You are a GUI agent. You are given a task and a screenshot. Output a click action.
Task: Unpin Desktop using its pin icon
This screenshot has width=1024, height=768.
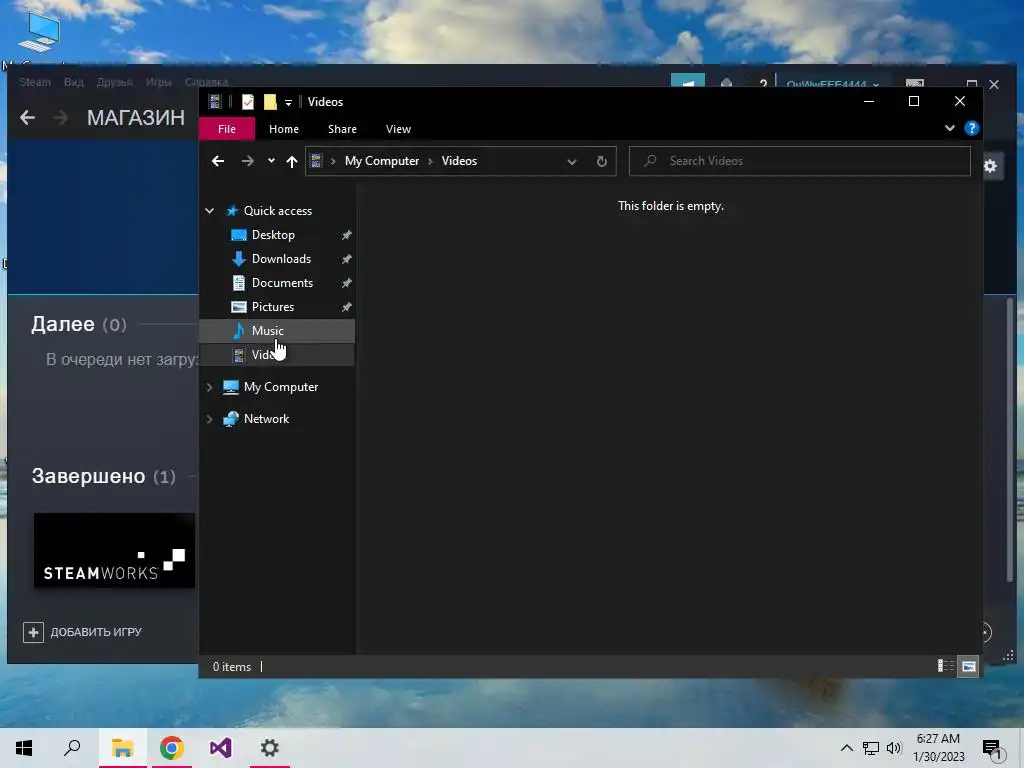click(x=347, y=234)
